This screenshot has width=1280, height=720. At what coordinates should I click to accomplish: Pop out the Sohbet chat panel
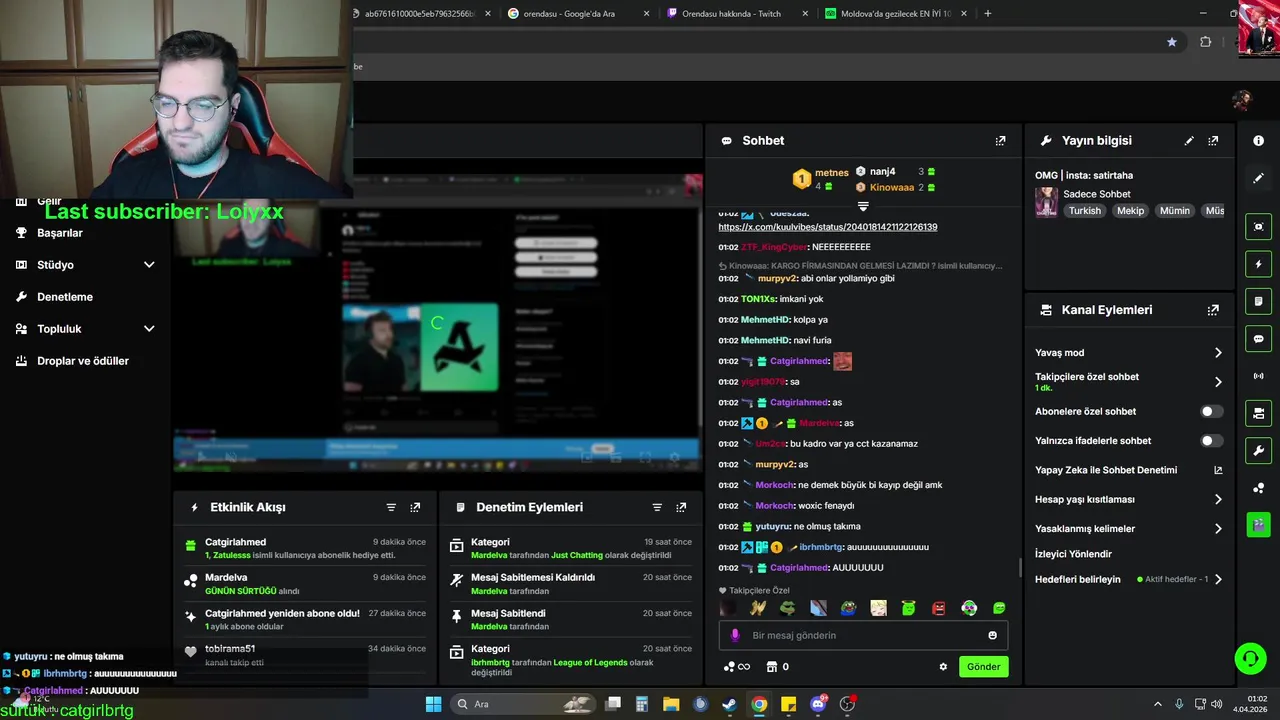(1000, 141)
